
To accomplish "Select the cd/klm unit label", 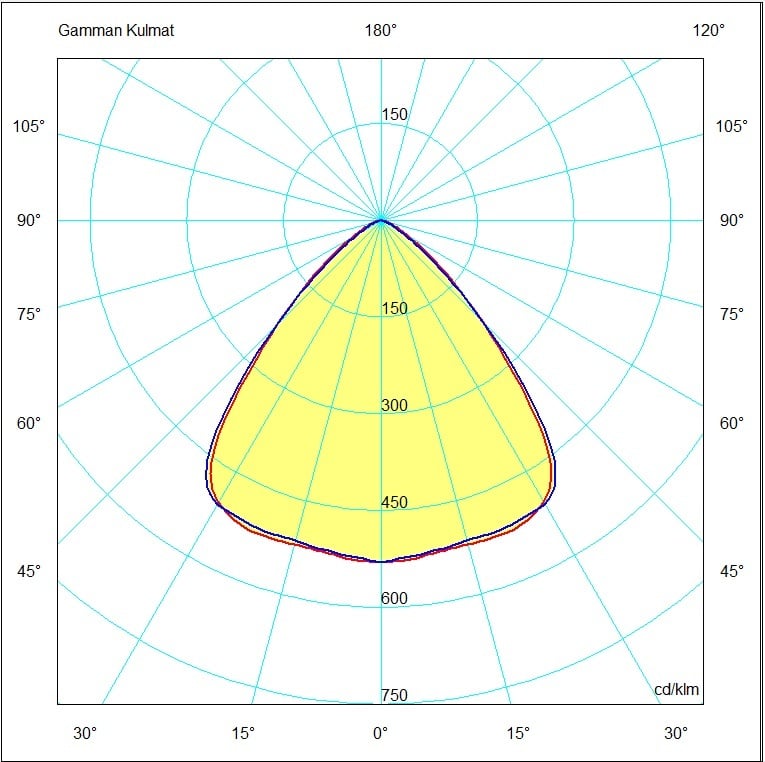I will 677,690.
